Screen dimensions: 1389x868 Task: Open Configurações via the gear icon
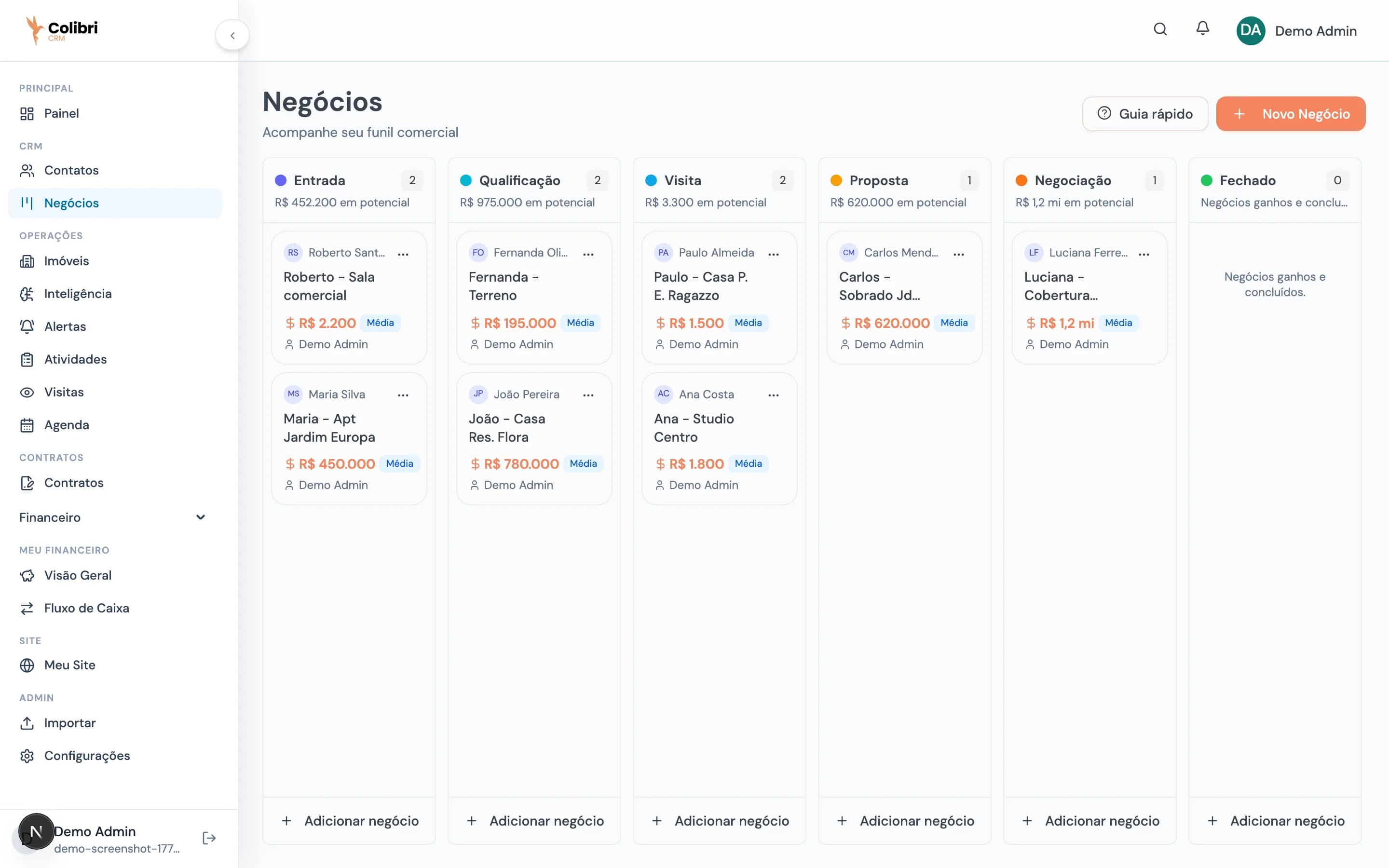27,756
